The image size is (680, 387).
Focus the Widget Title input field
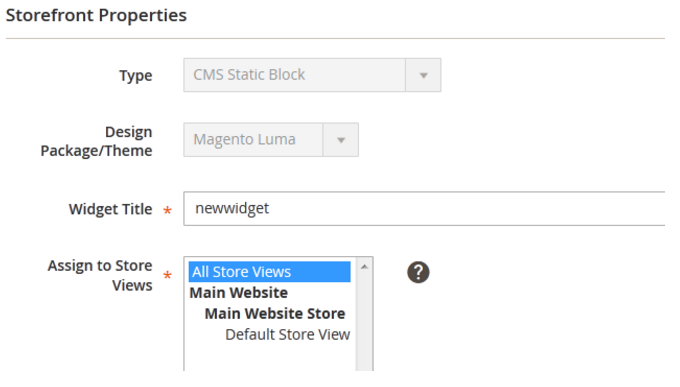[424, 209]
